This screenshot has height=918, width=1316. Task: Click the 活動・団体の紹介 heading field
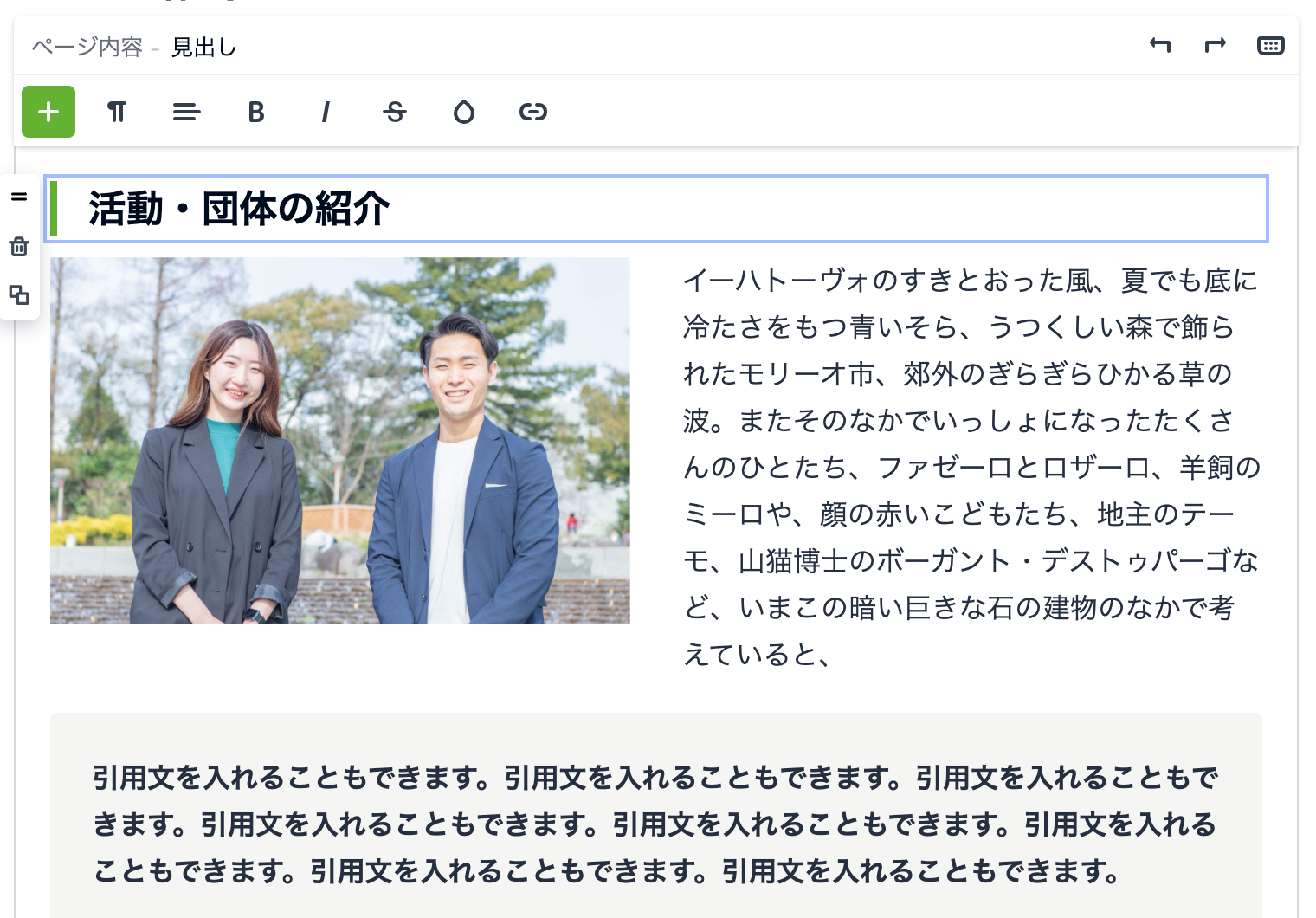pyautogui.click(x=656, y=209)
